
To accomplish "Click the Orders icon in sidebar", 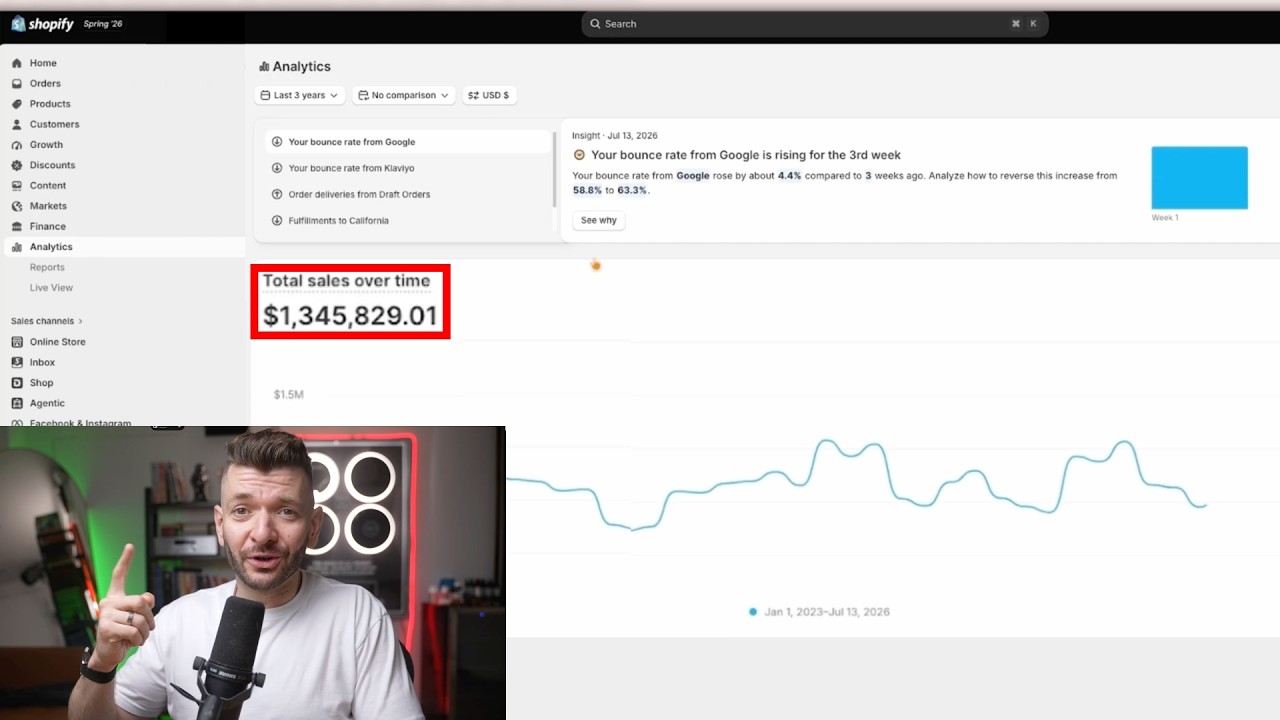I will [17, 84].
